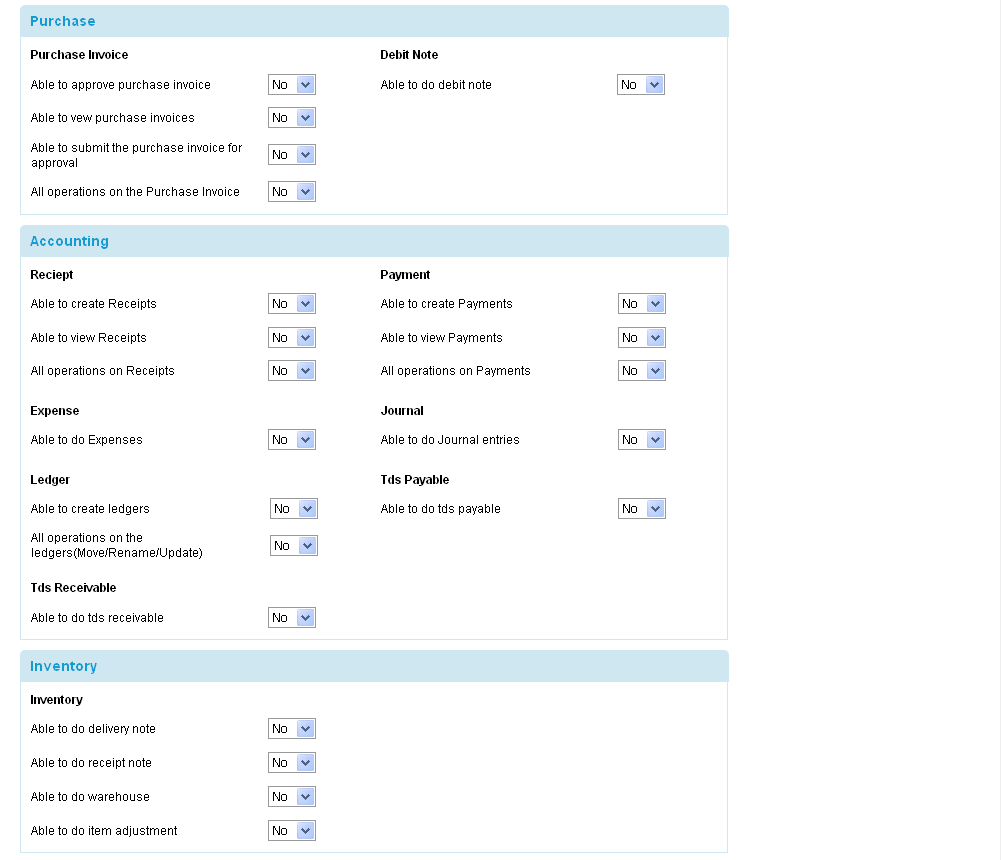Screen dimensions: 1001x860
Task: Open the 'Able to do warehouse' dropdown
Action: [291, 796]
